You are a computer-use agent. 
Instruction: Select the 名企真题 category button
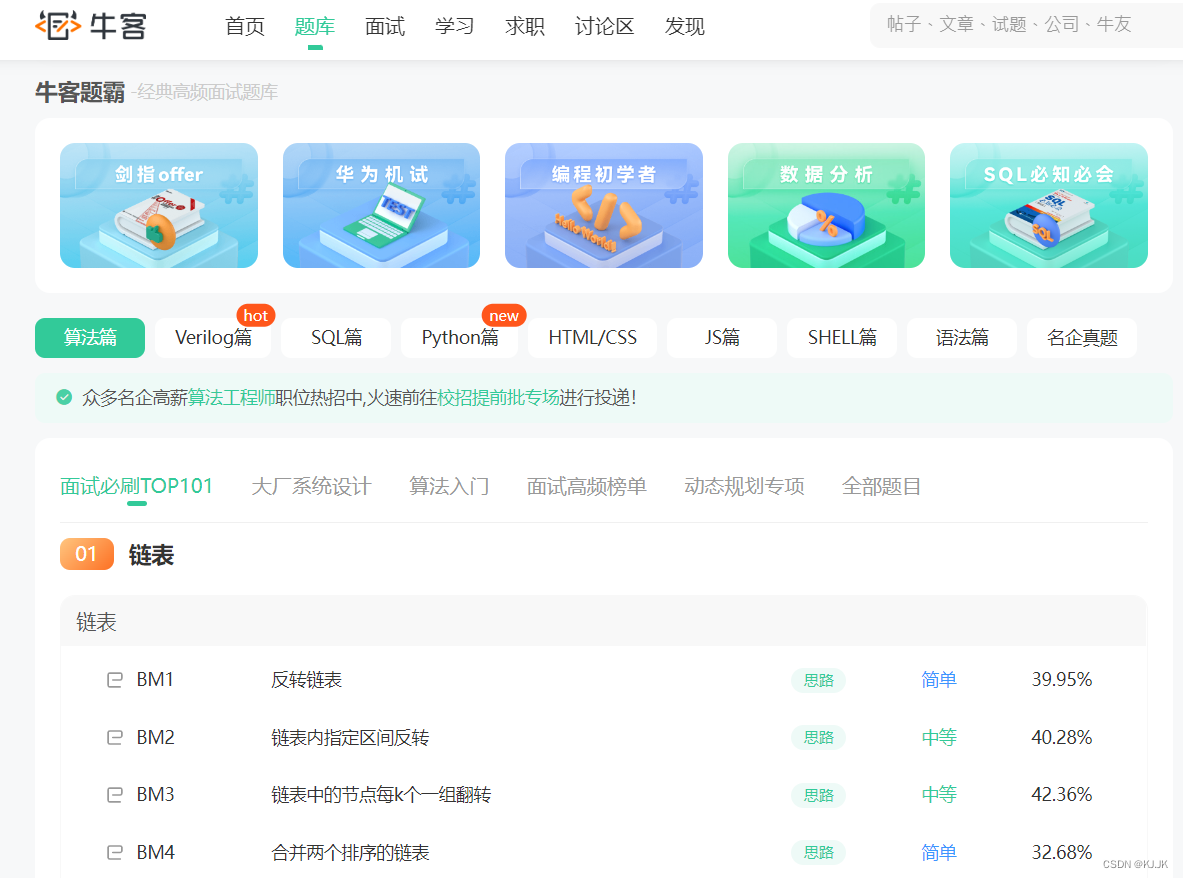click(x=1082, y=337)
